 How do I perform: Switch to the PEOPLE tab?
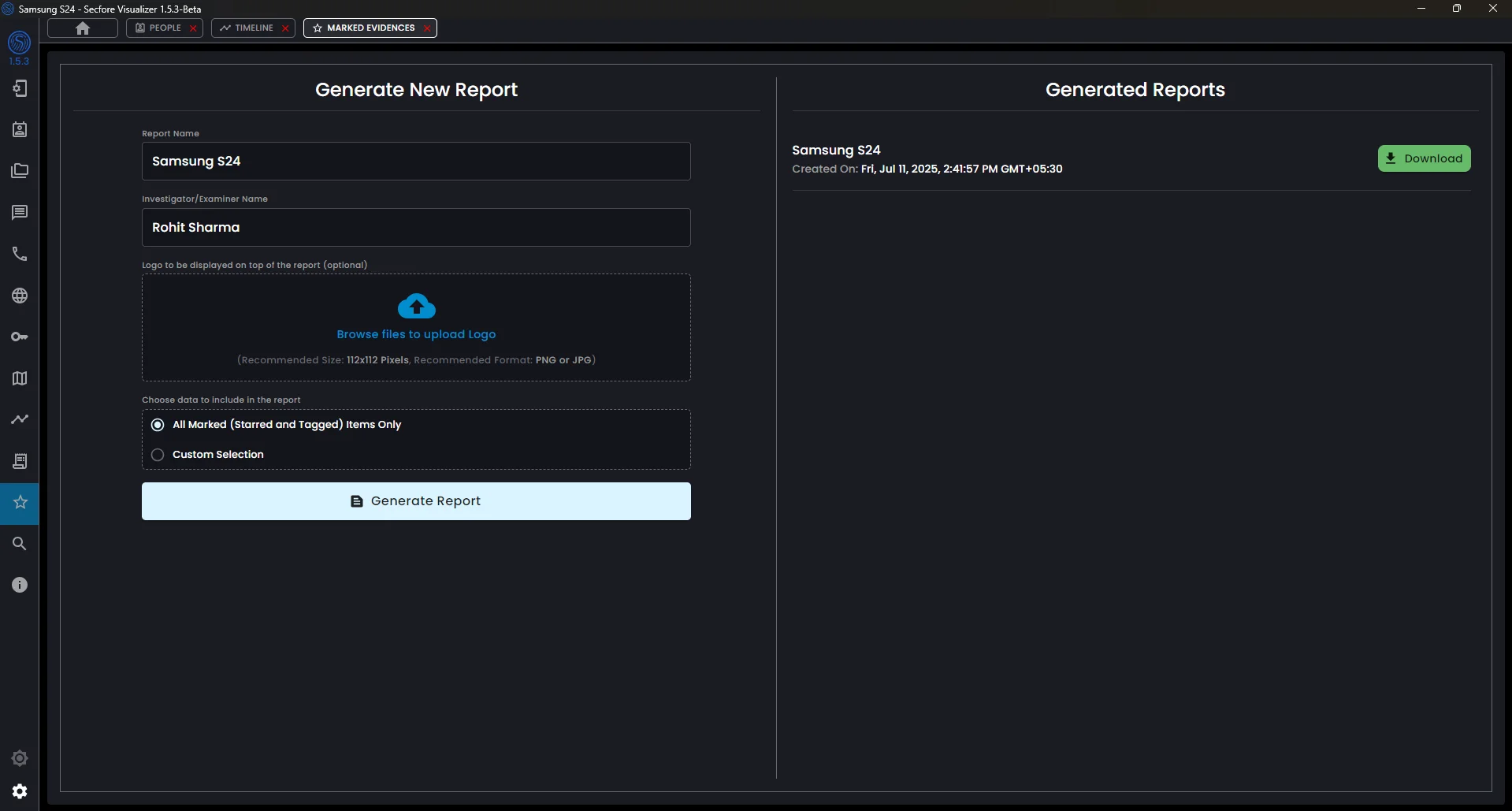tap(158, 28)
